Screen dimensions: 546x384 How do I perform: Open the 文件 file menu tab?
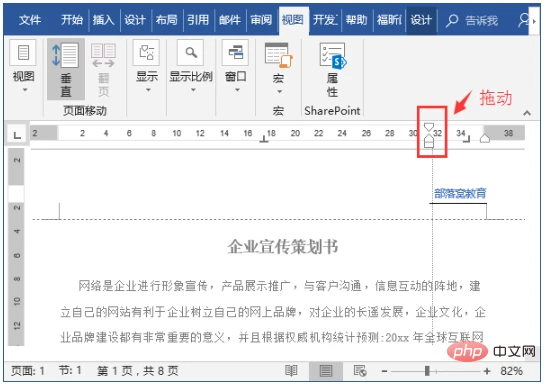[x=30, y=20]
